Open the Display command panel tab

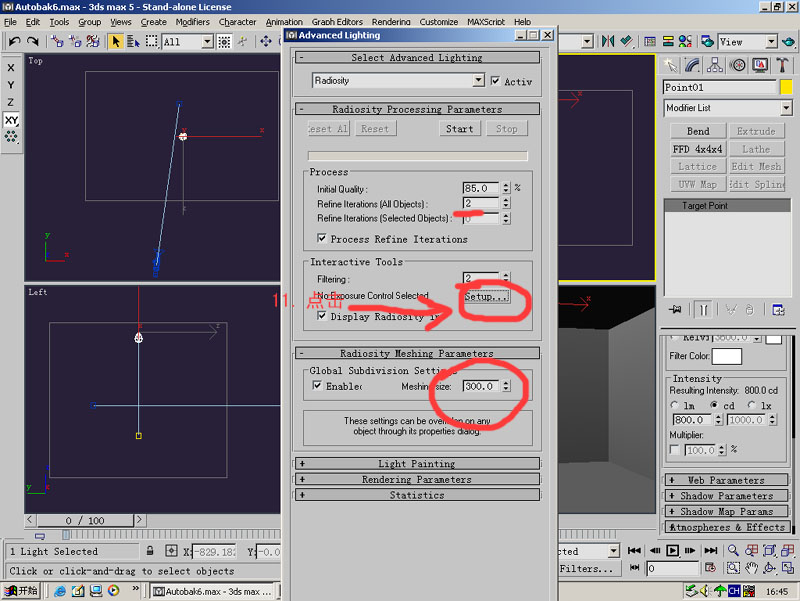click(x=760, y=65)
